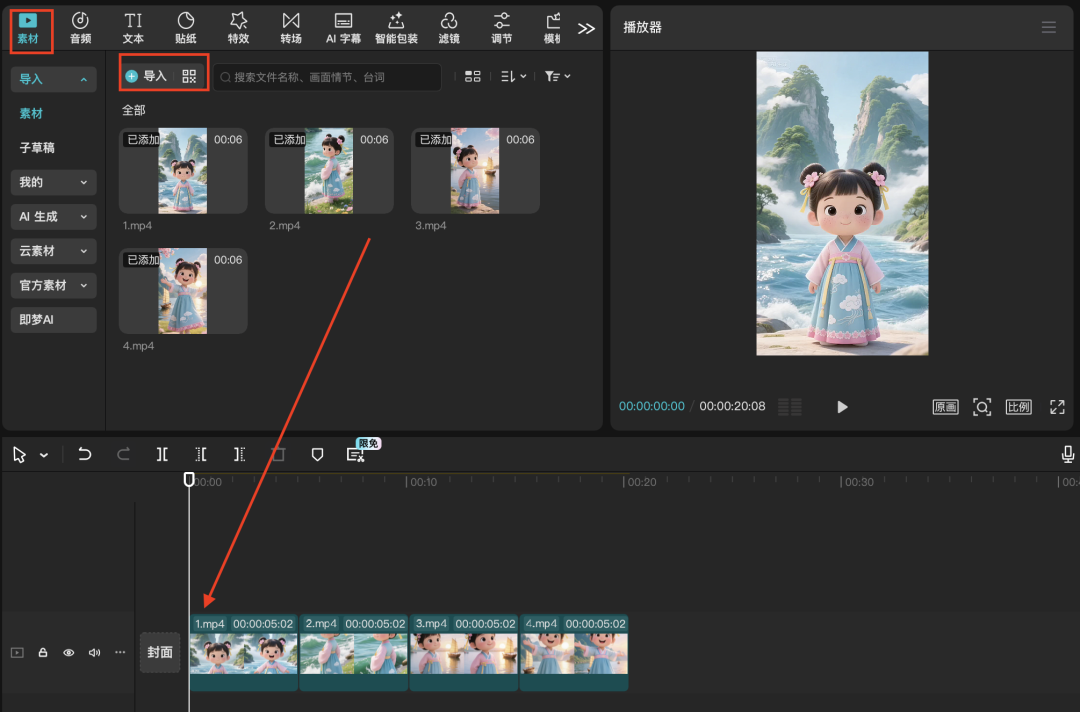Click the focus frame icon in player

(x=982, y=407)
